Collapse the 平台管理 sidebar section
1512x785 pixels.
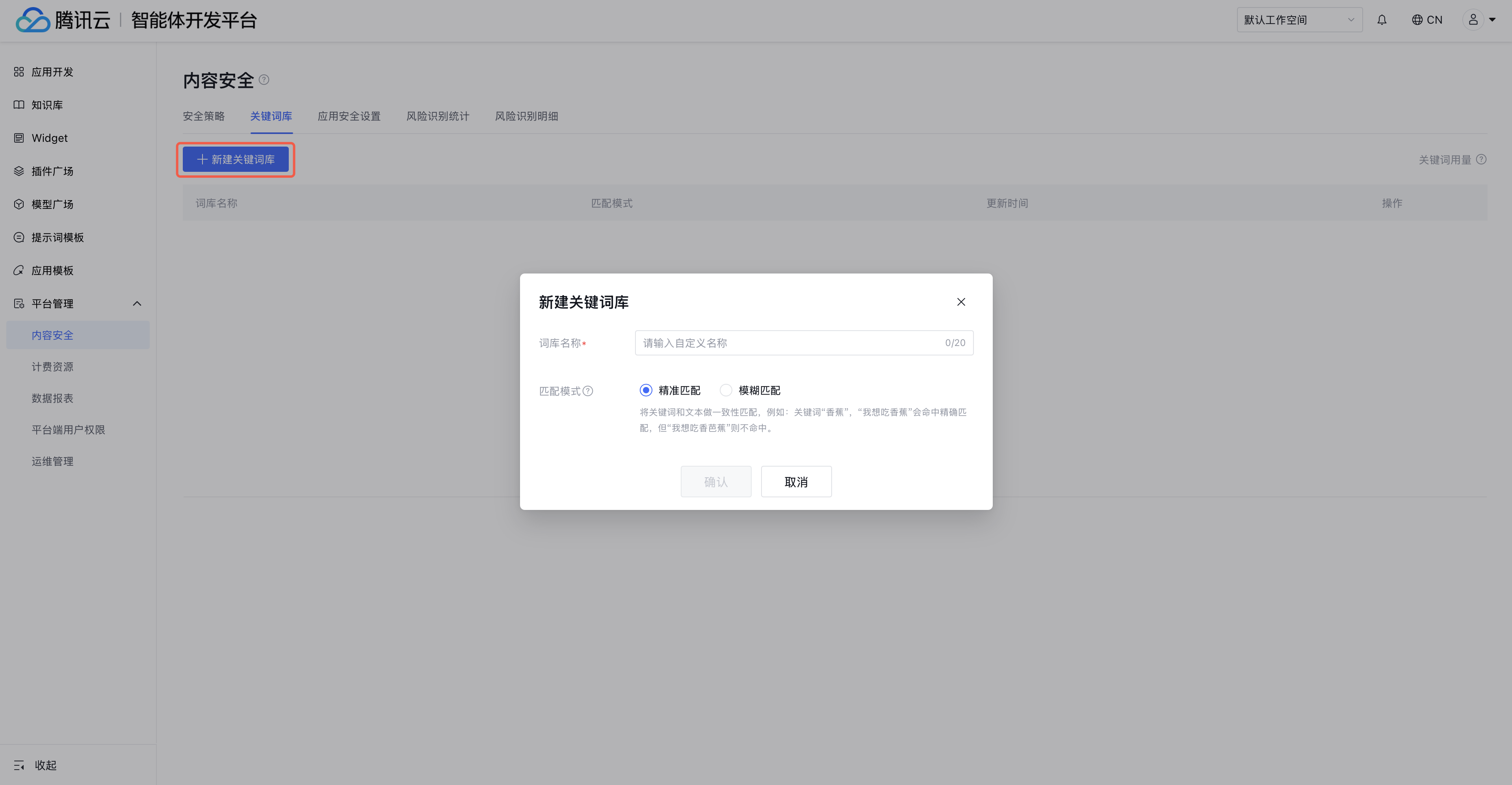pos(137,303)
